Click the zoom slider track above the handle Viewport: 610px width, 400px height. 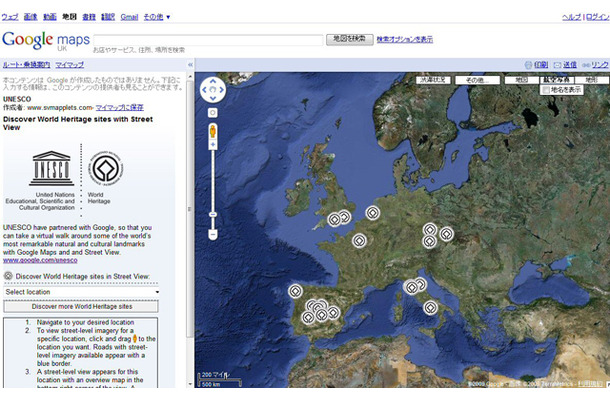pos(213,179)
